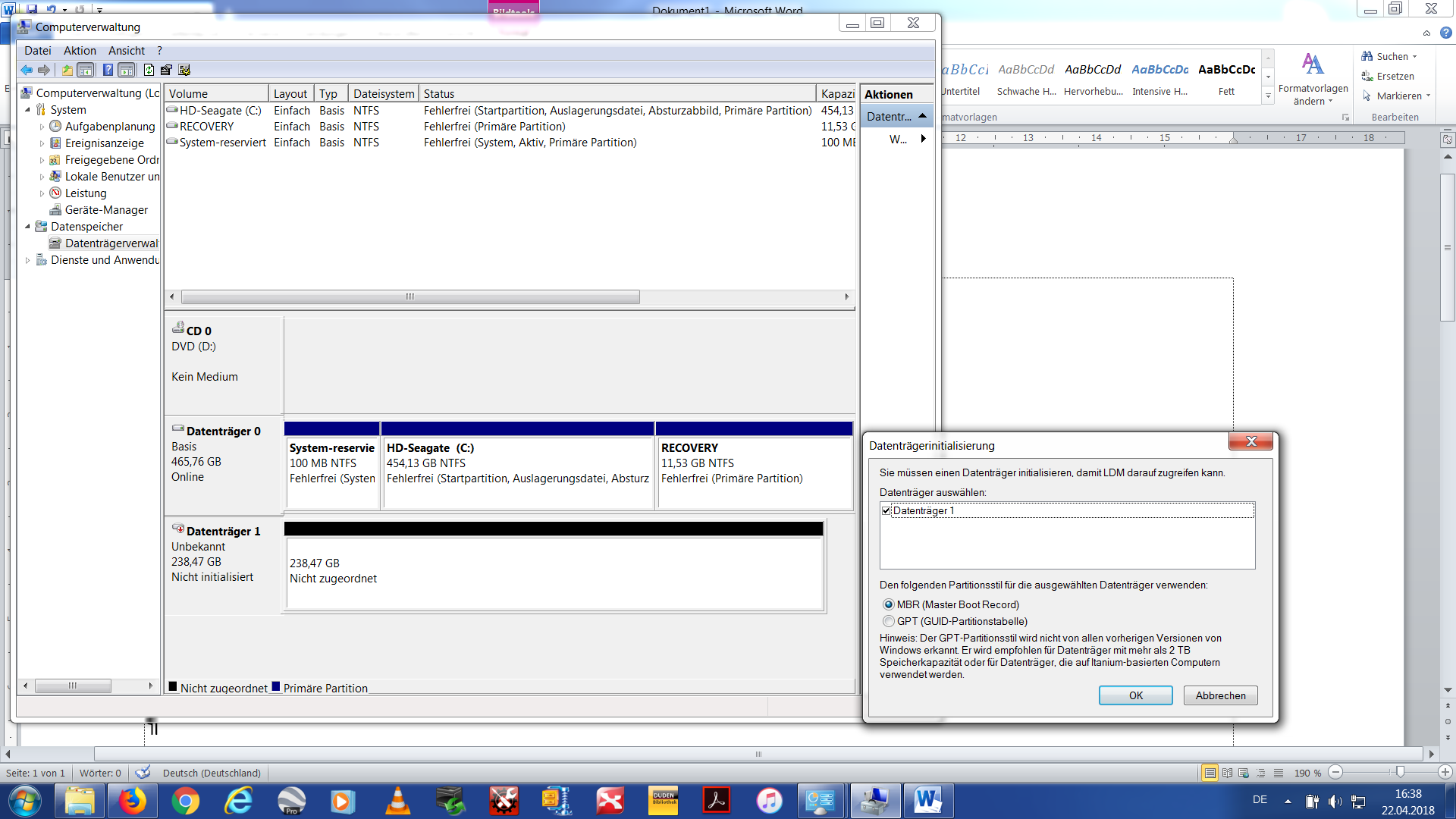Open Geräte-Manager in the tree
This screenshot has width=1456, height=819.
tap(106, 210)
